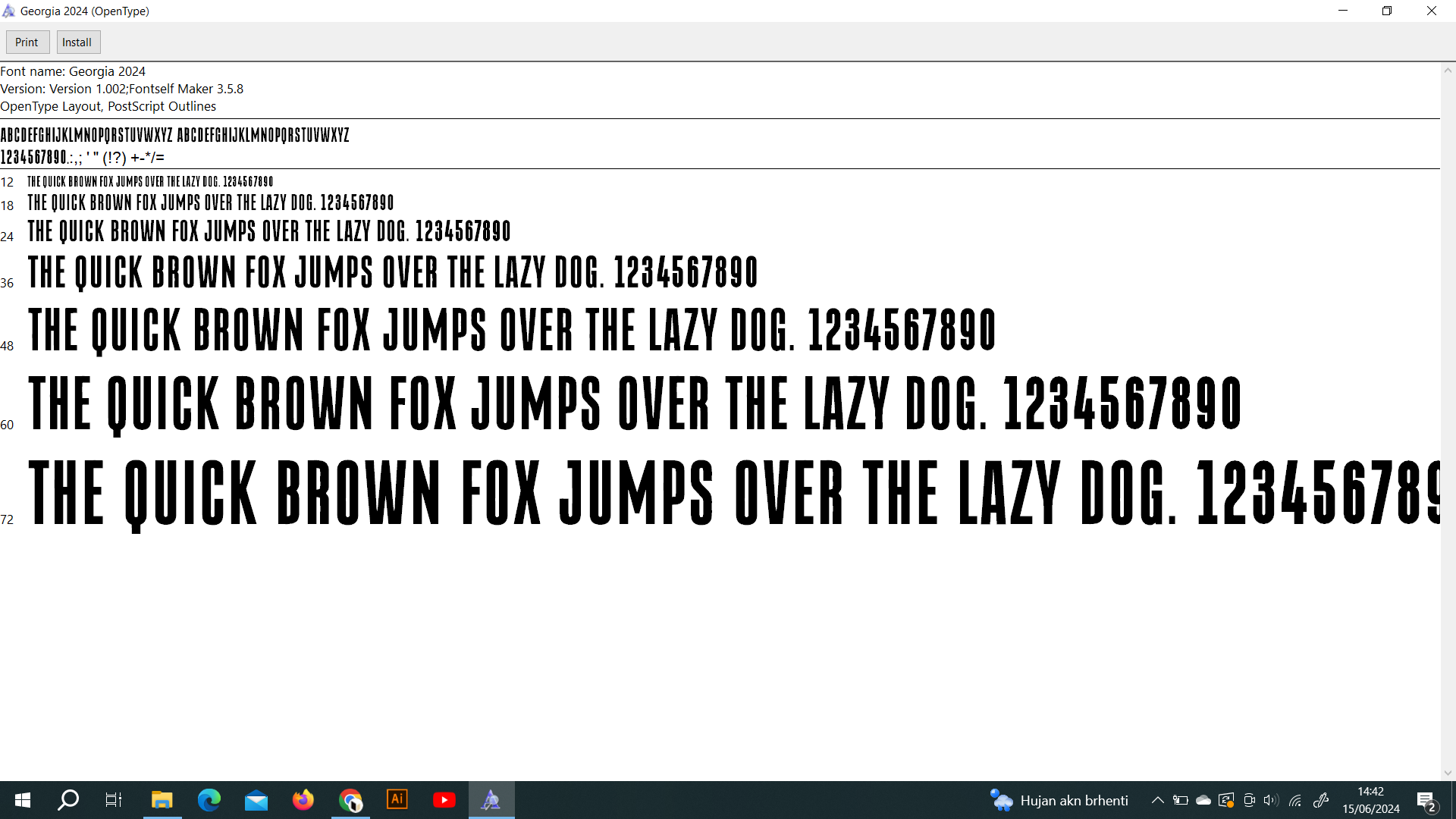
Task: Open the notification center with 2 alerts
Action: point(1426,801)
